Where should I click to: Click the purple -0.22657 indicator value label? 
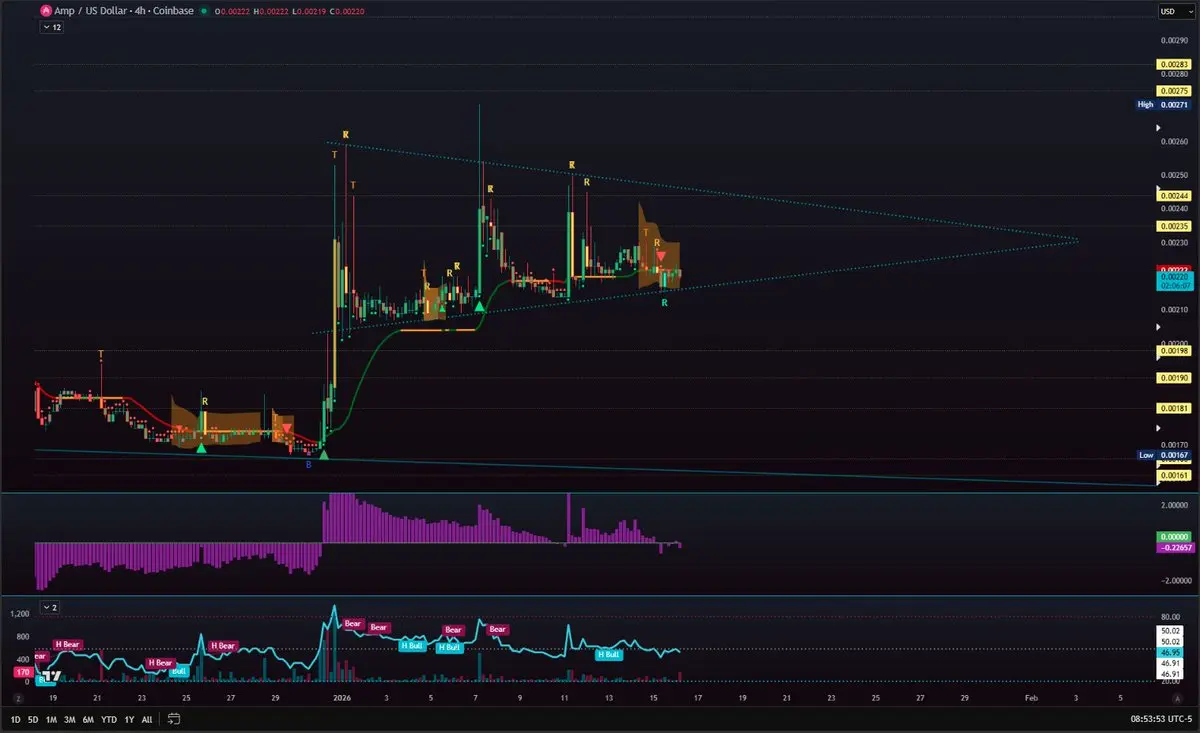[x=1174, y=548]
